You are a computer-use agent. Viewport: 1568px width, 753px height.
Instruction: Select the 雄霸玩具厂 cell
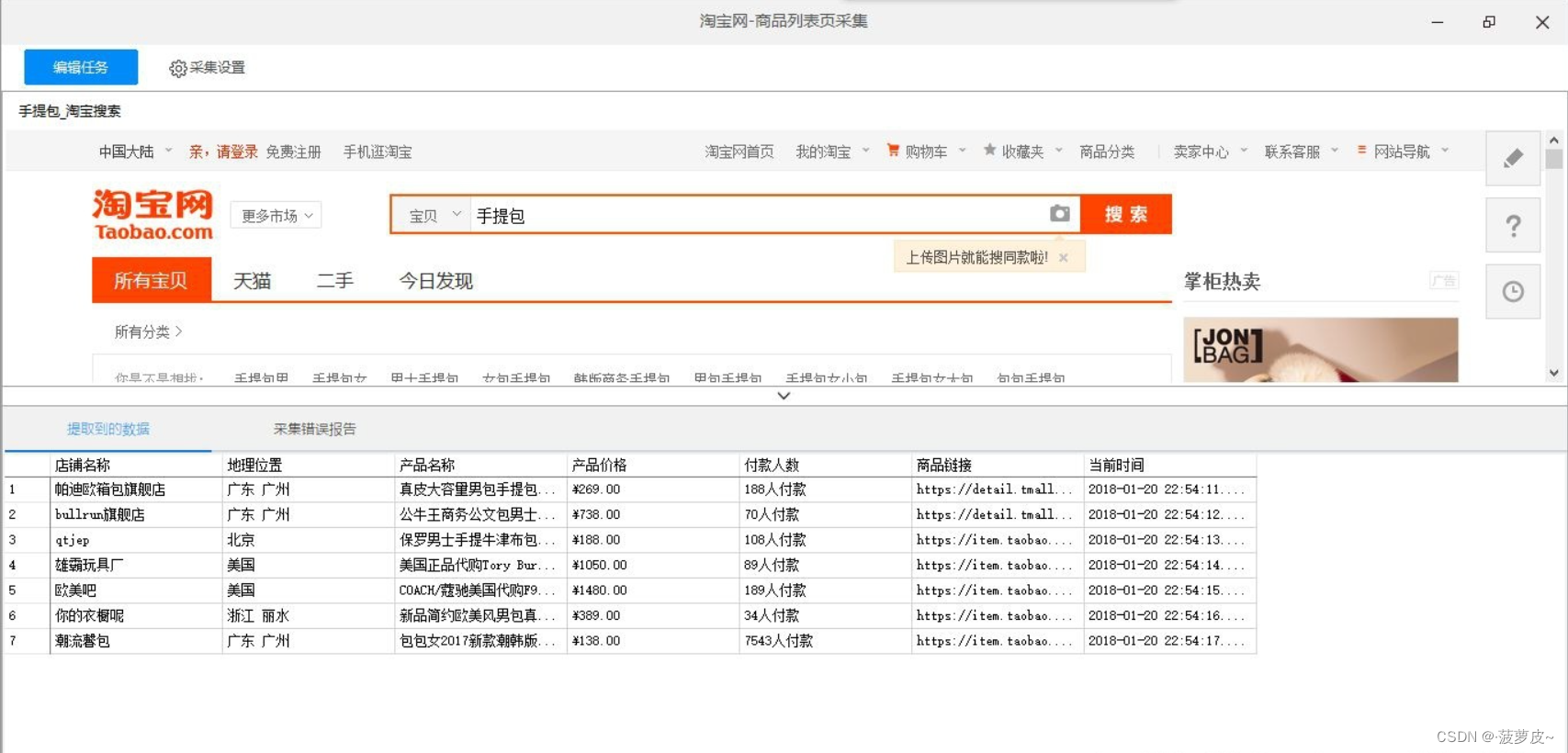136,565
